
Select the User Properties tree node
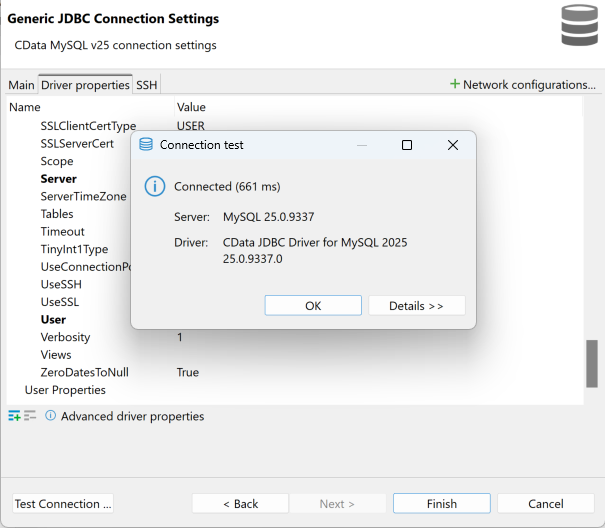click(x=65, y=390)
